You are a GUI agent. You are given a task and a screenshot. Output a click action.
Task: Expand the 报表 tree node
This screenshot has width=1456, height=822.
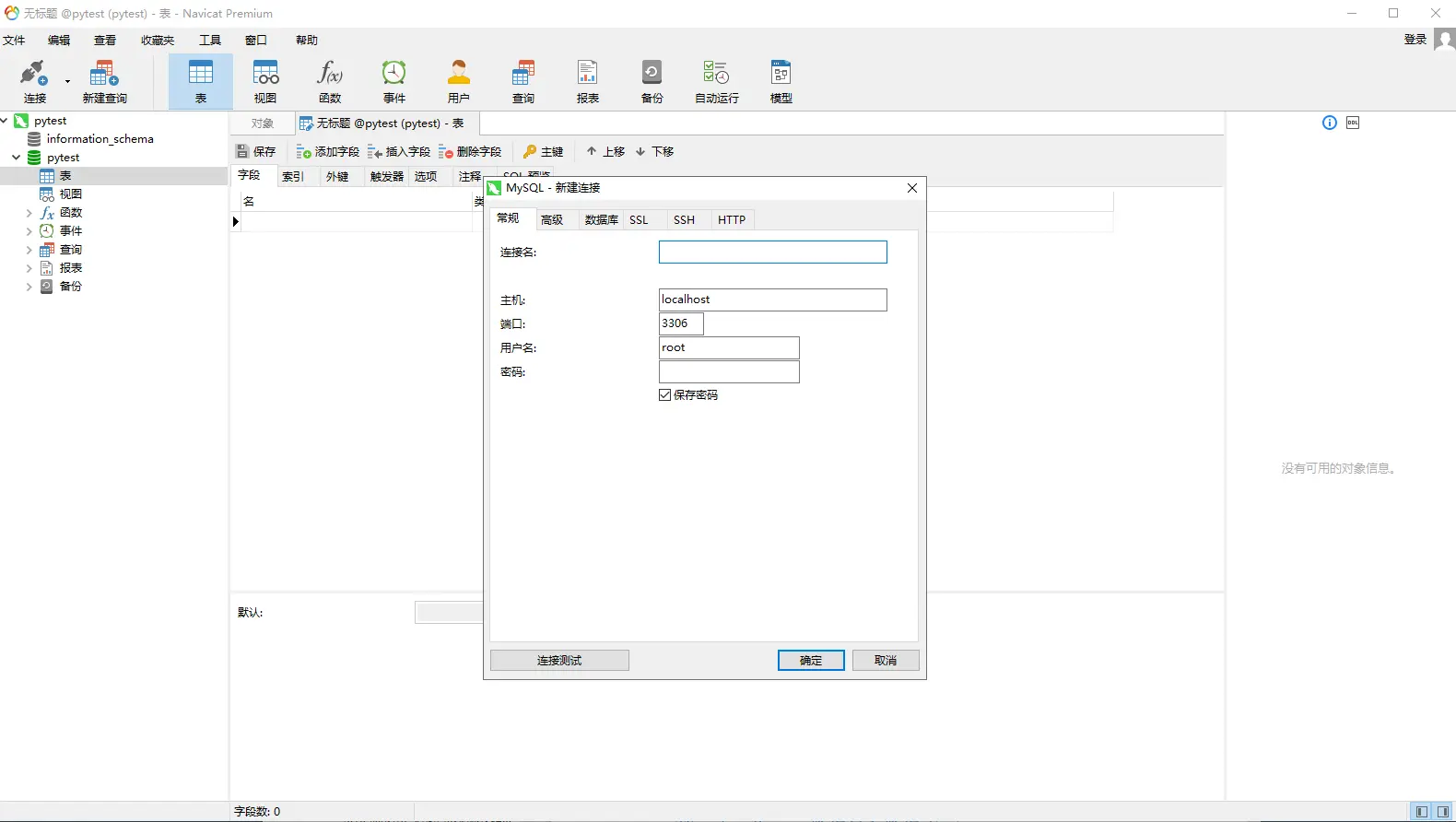tap(29, 268)
